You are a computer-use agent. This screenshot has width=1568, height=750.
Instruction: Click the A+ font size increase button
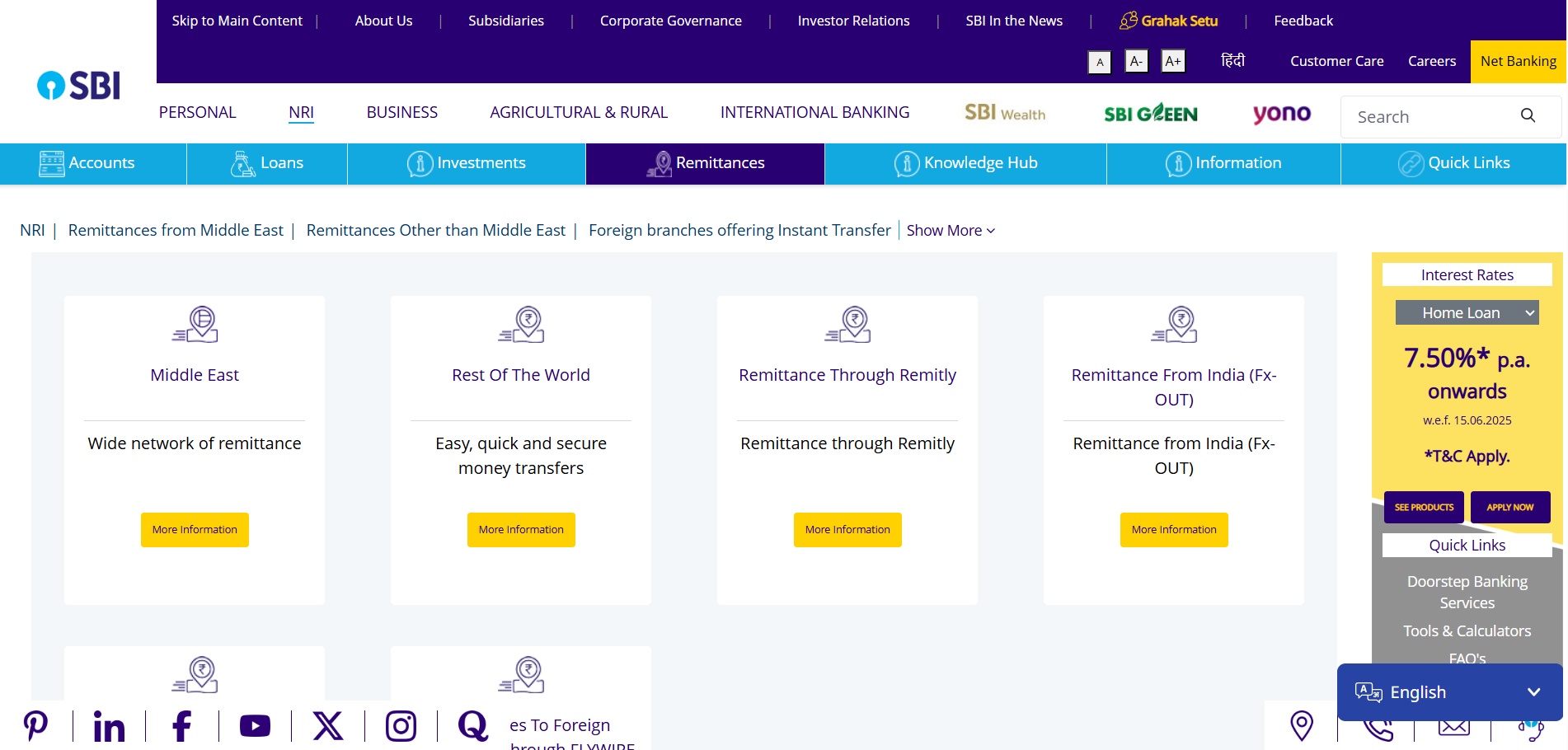(1173, 61)
